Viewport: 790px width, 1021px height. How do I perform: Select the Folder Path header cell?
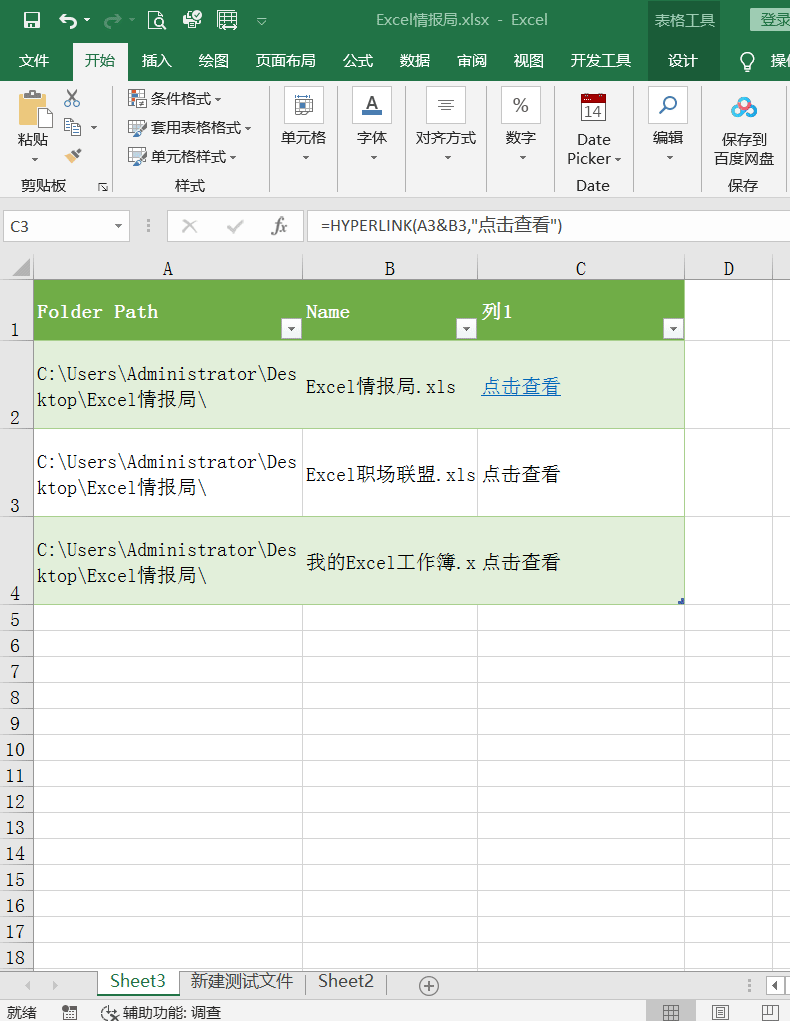[x=168, y=310]
